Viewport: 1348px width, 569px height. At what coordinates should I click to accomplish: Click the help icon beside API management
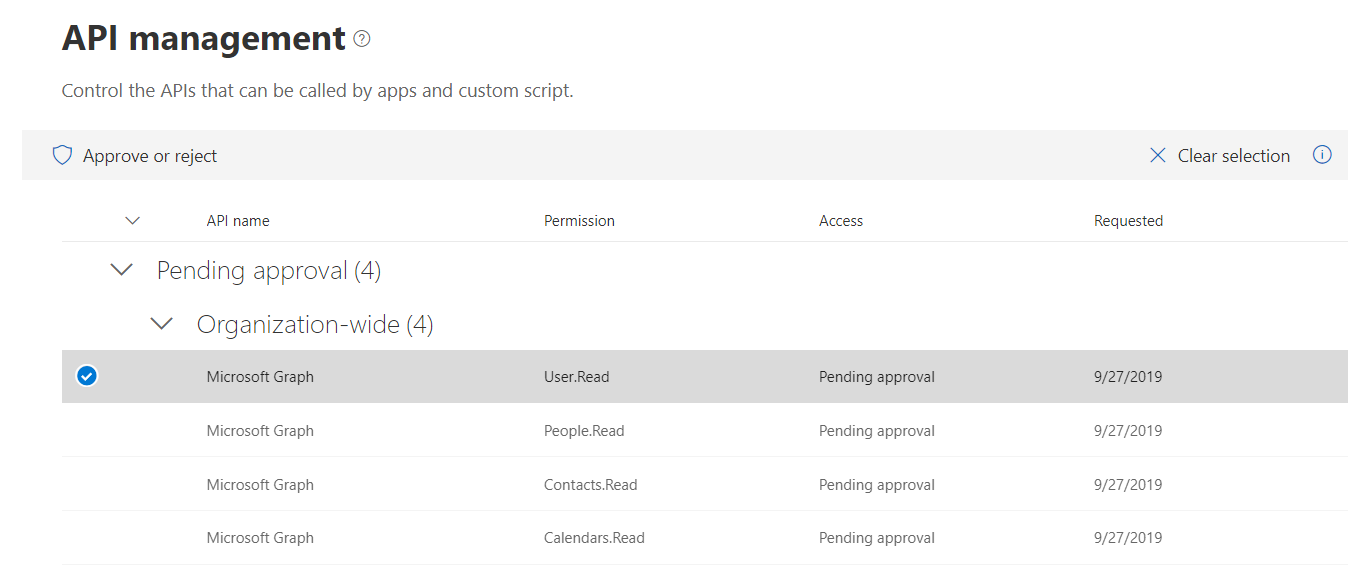362,39
